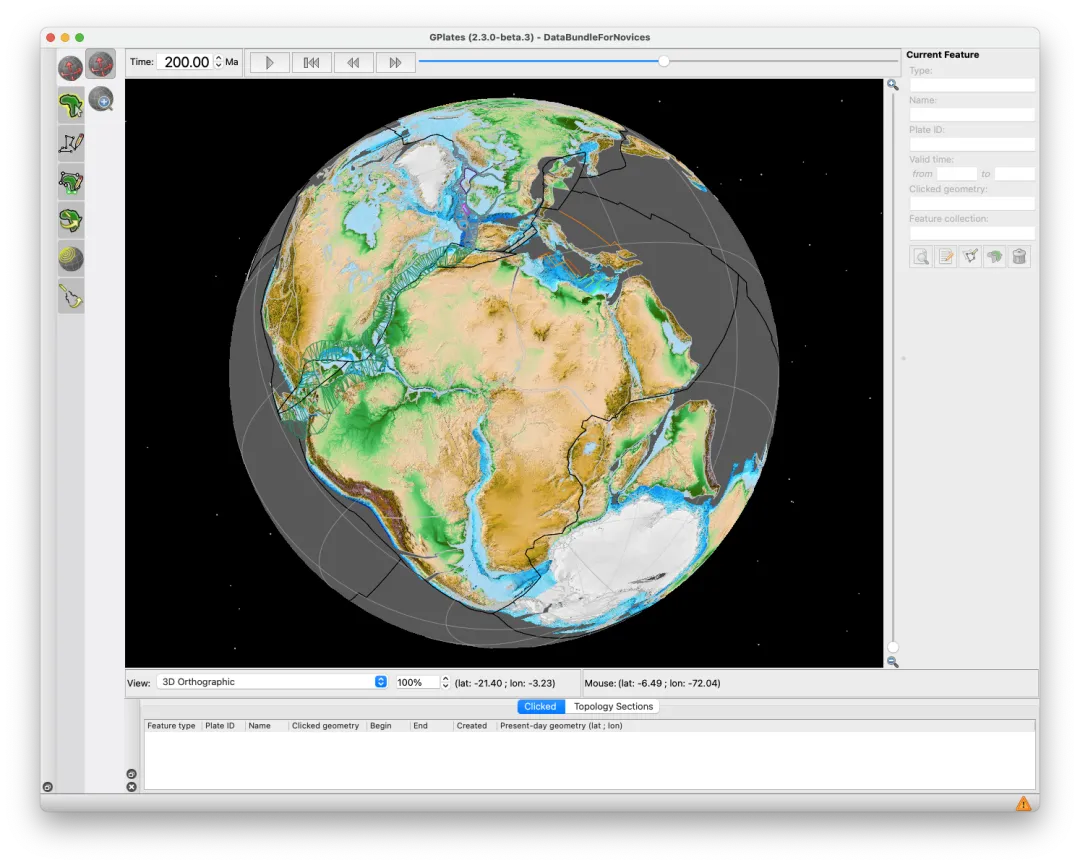Image resolution: width=1080 pixels, height=865 pixels.
Task: Open the Topology tools group
Action: pos(71,182)
